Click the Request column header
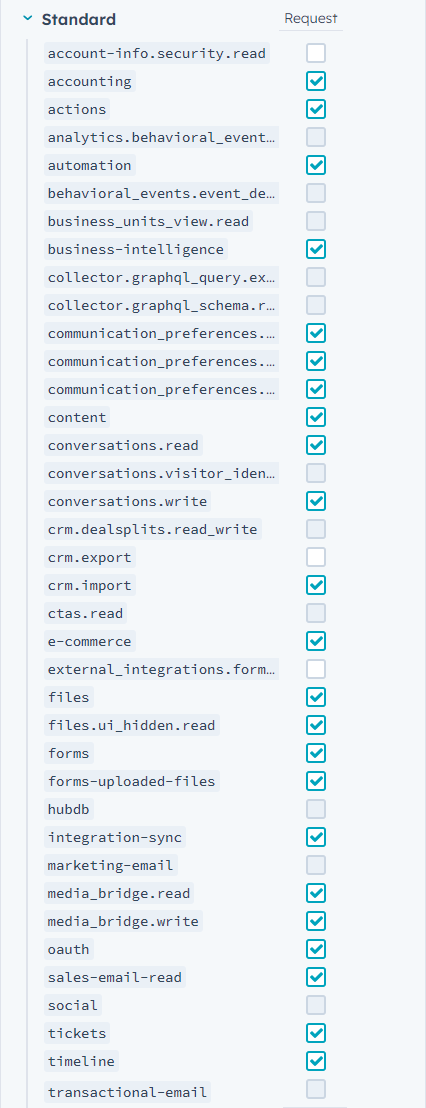This screenshot has width=426, height=1108. click(311, 18)
